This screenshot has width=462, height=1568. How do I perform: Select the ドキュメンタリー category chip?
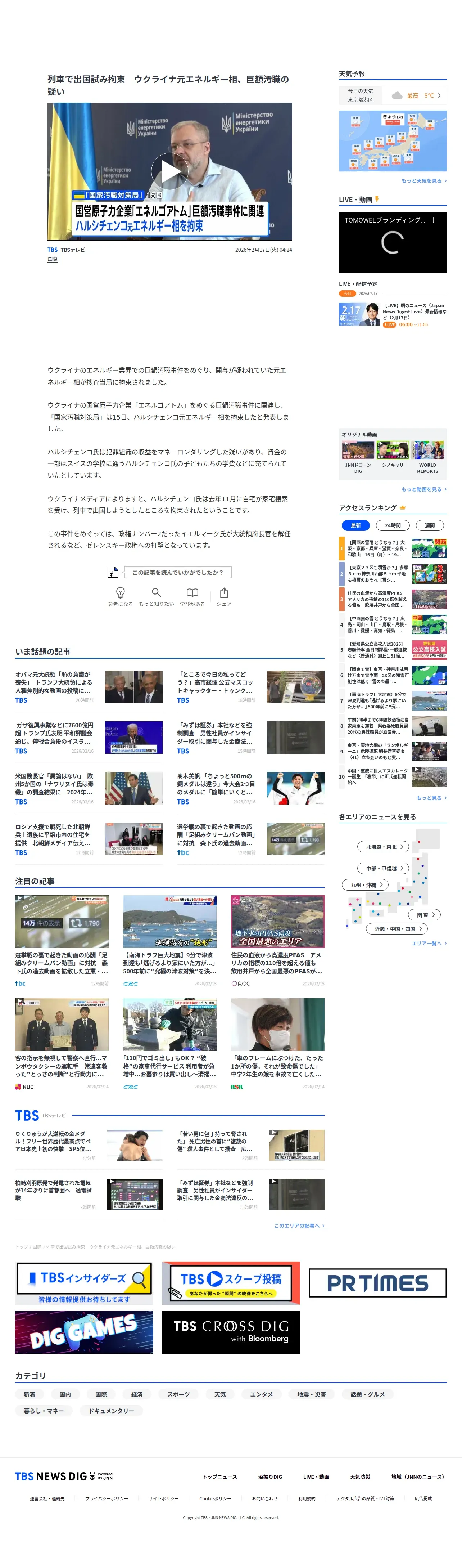coord(111,1411)
